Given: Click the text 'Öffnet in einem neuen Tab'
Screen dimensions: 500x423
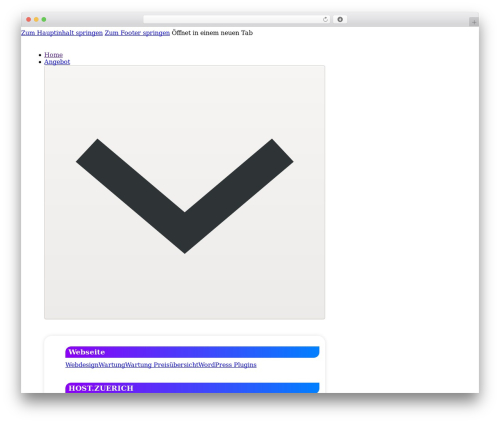Looking at the screenshot, I should point(212,33).
